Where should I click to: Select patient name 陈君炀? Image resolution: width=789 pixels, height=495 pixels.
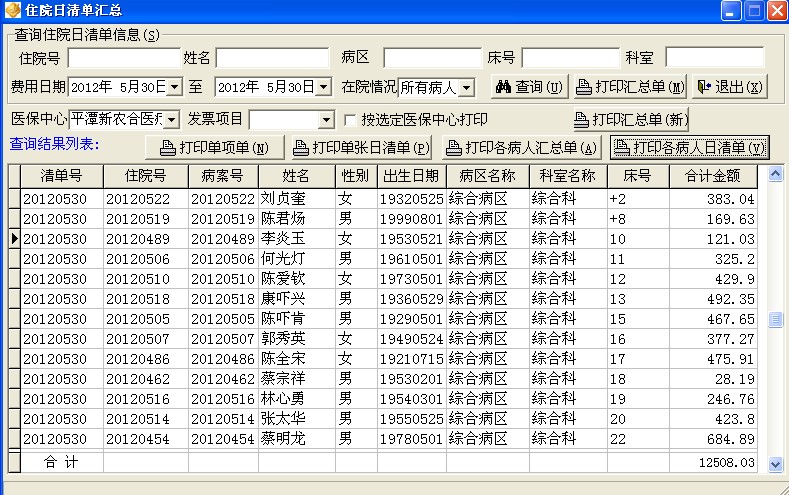coord(283,219)
